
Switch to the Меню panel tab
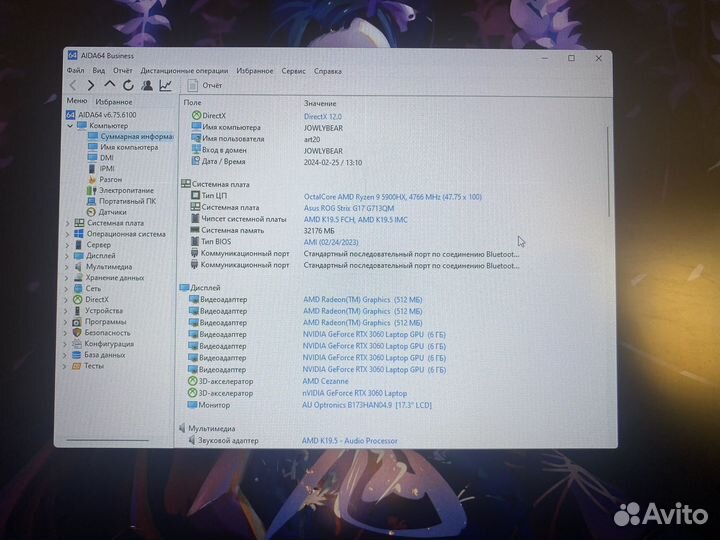point(77,101)
